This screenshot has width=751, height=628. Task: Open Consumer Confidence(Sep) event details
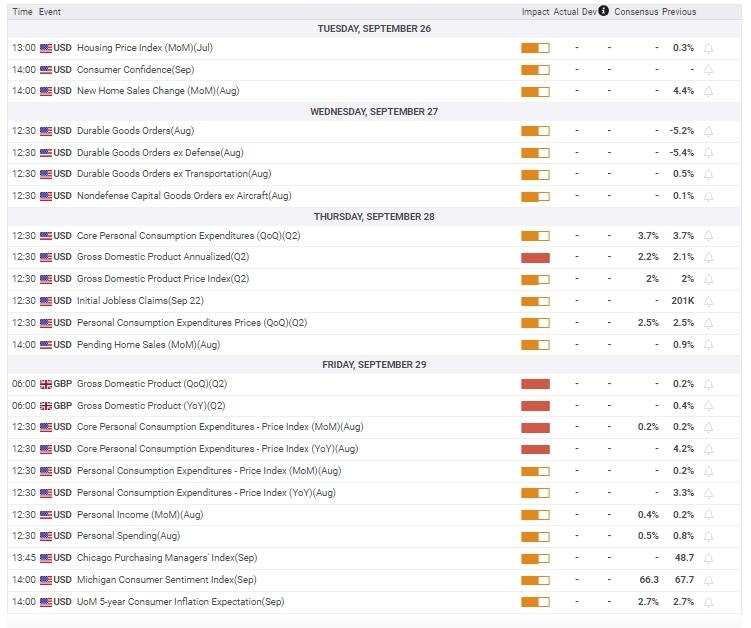136,70
